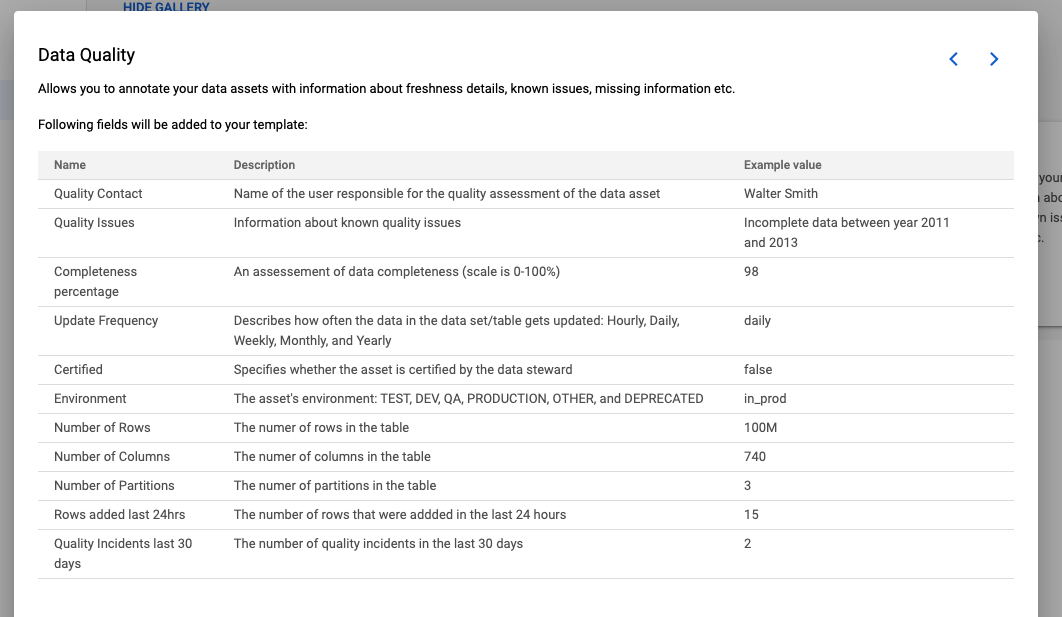
Task: Click the Name column header
Action: [68, 164]
